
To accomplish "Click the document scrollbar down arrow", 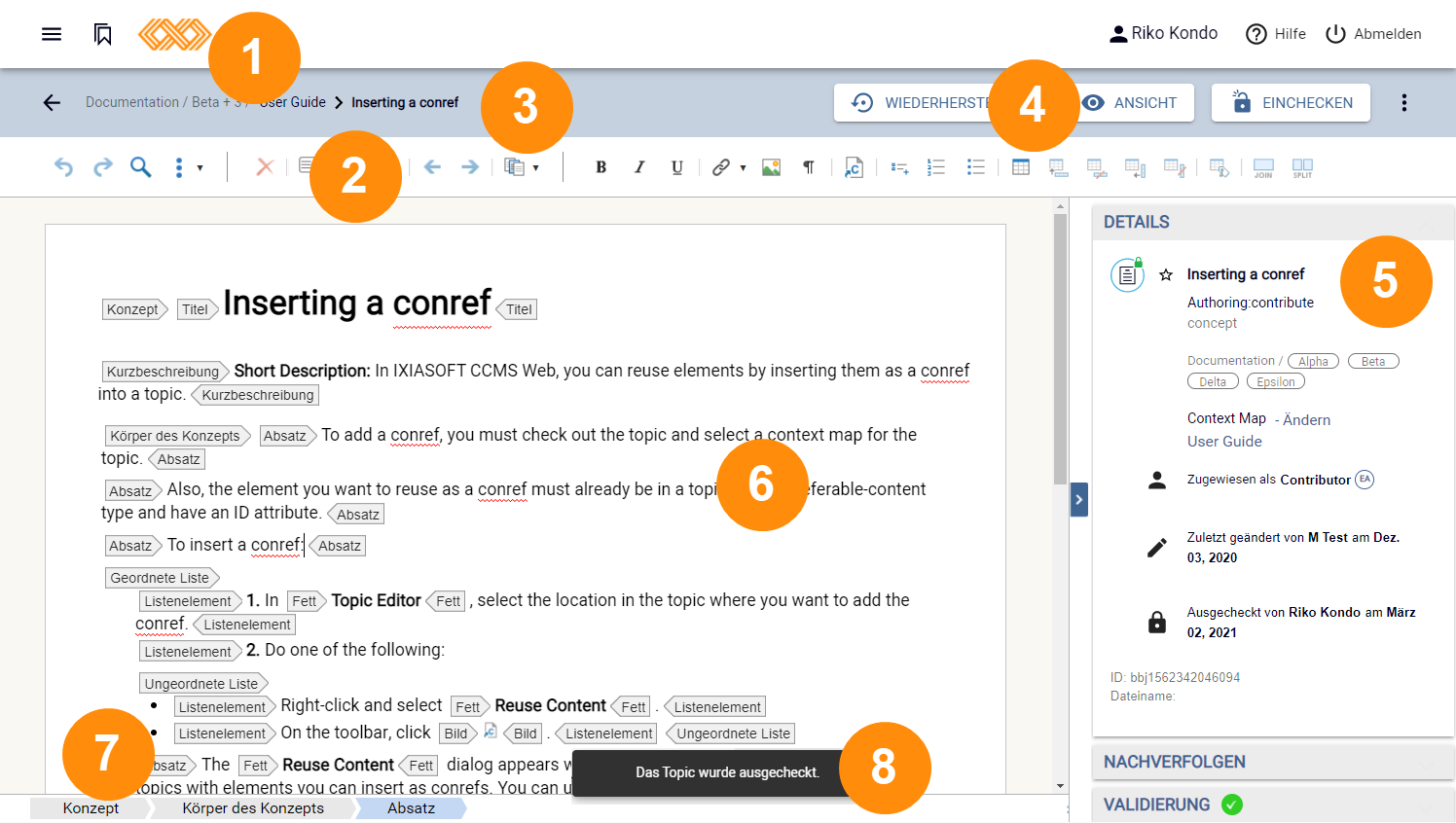I will point(1060,786).
